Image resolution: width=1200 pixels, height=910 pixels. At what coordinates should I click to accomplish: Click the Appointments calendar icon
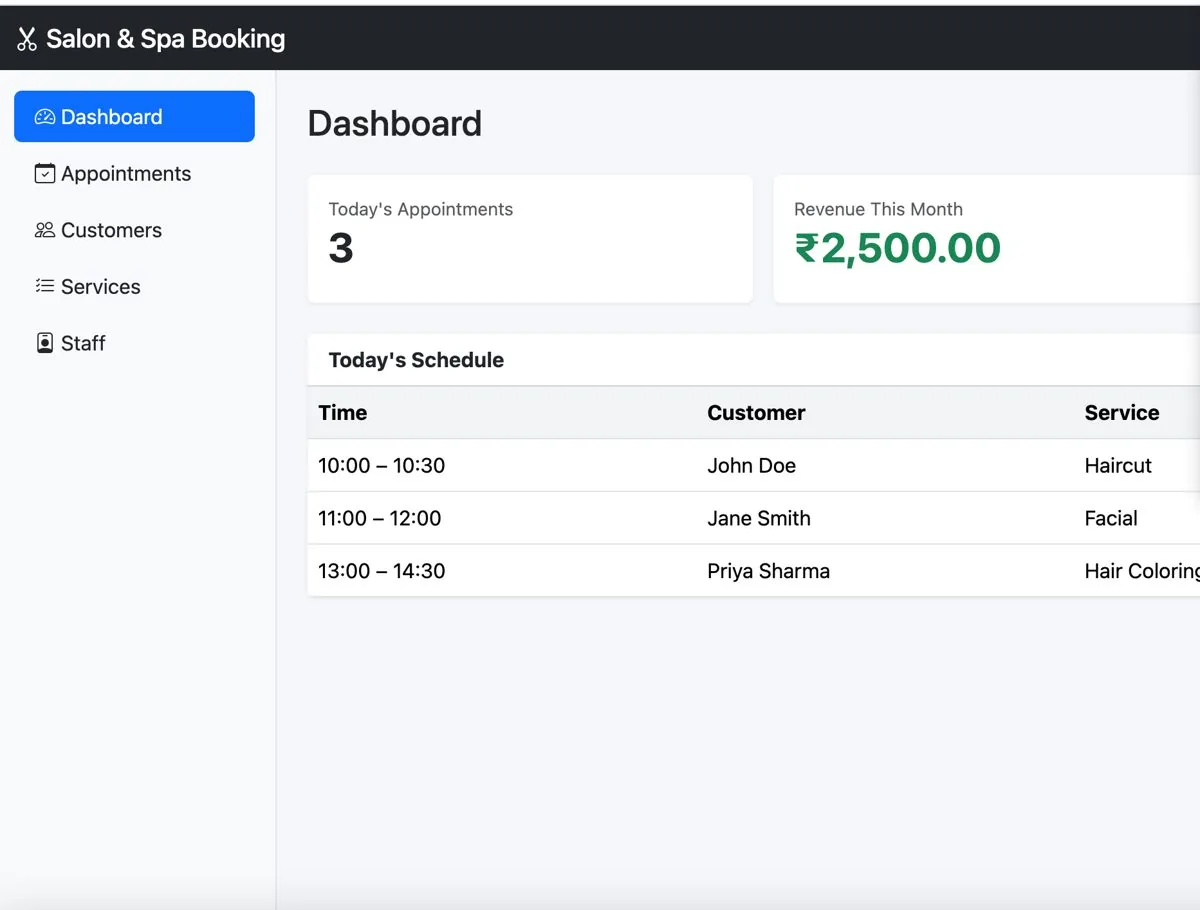[x=45, y=173]
